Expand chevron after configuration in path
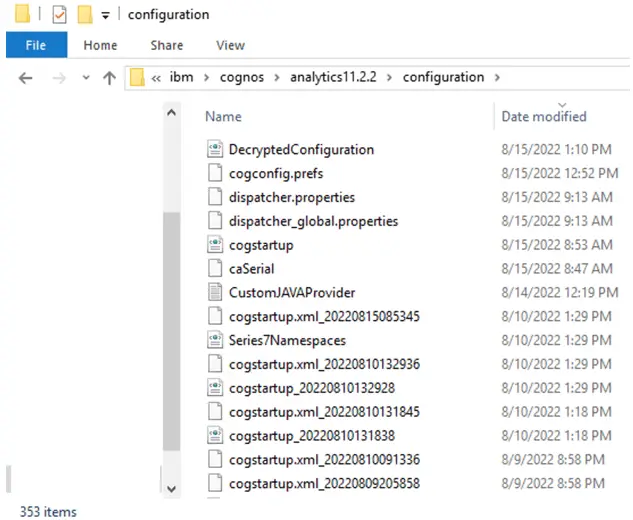 pyautogui.click(x=497, y=78)
